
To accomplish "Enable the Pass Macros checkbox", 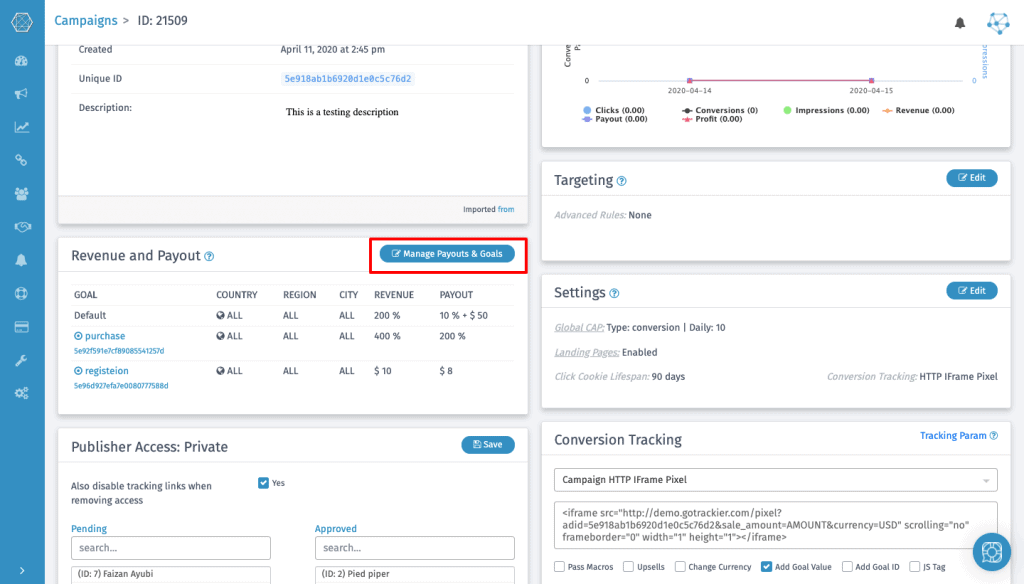I will tap(560, 567).
